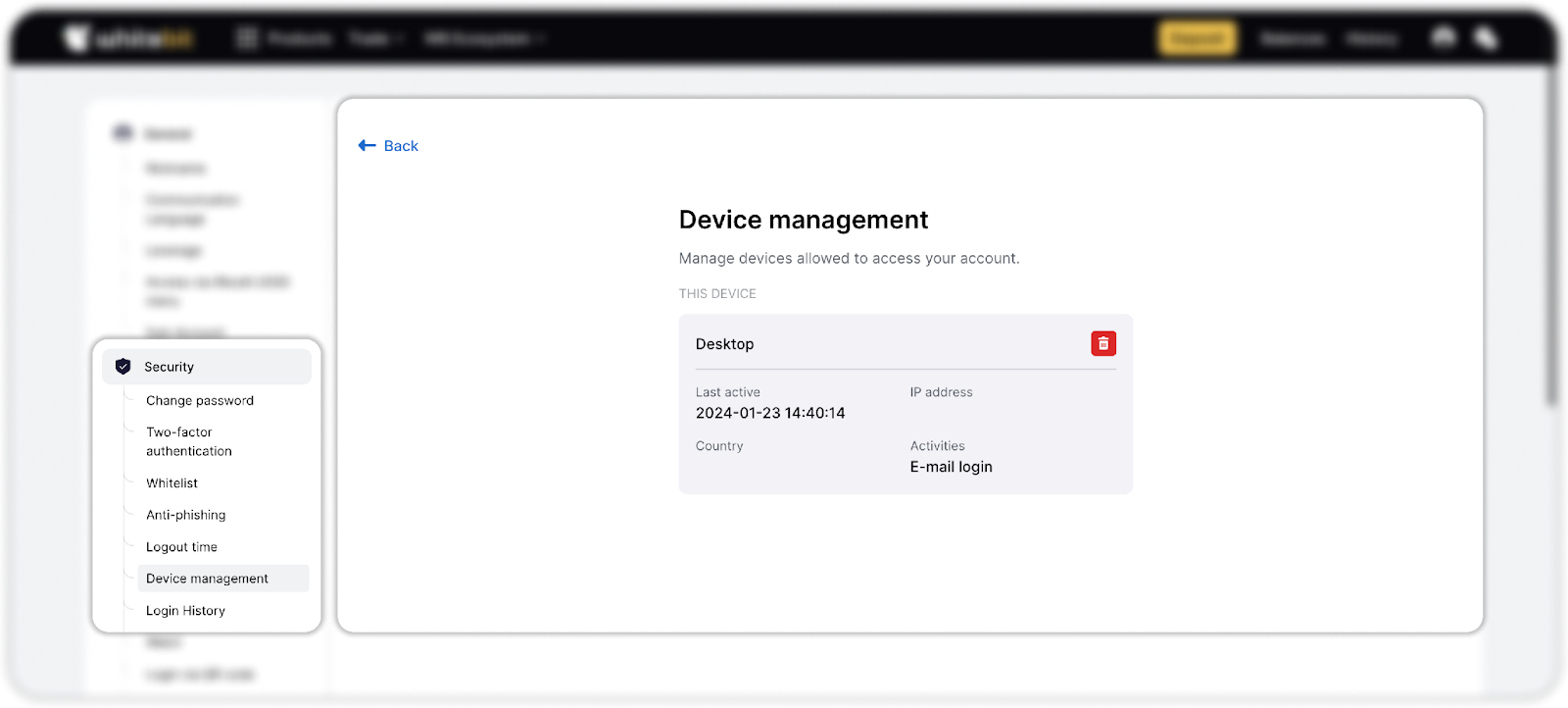Go to Two-factor authentication settings
1568x708 pixels.
click(x=189, y=441)
